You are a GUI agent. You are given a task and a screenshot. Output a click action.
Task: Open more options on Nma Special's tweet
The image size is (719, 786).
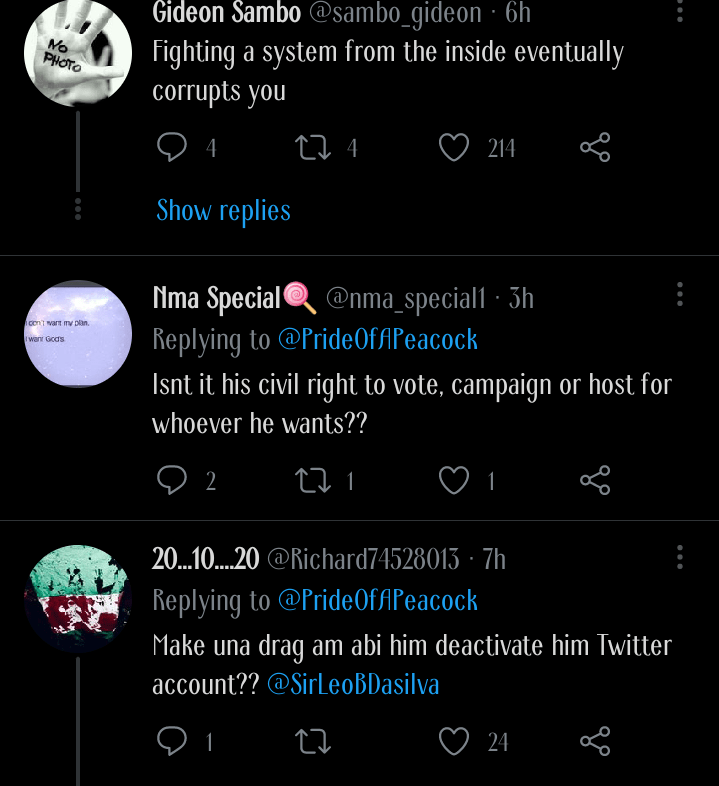[680, 294]
